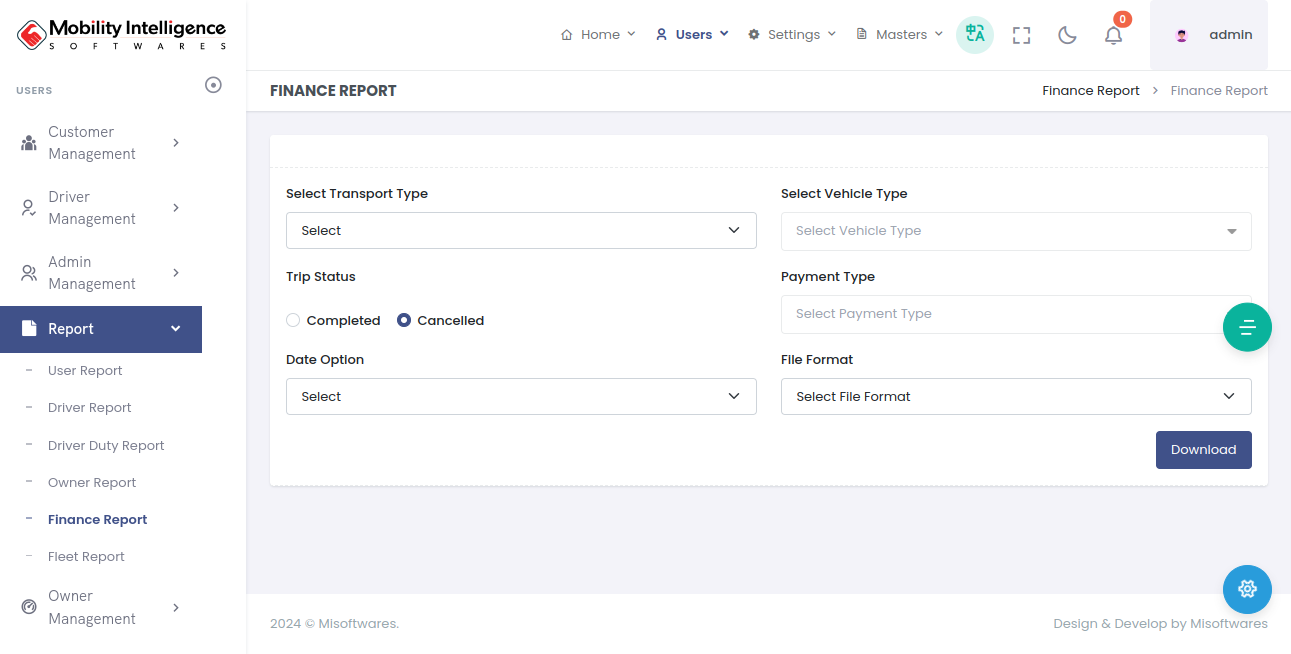This screenshot has height=654, width=1291.
Task: Open the Select File Format dropdown
Action: 1015,397
